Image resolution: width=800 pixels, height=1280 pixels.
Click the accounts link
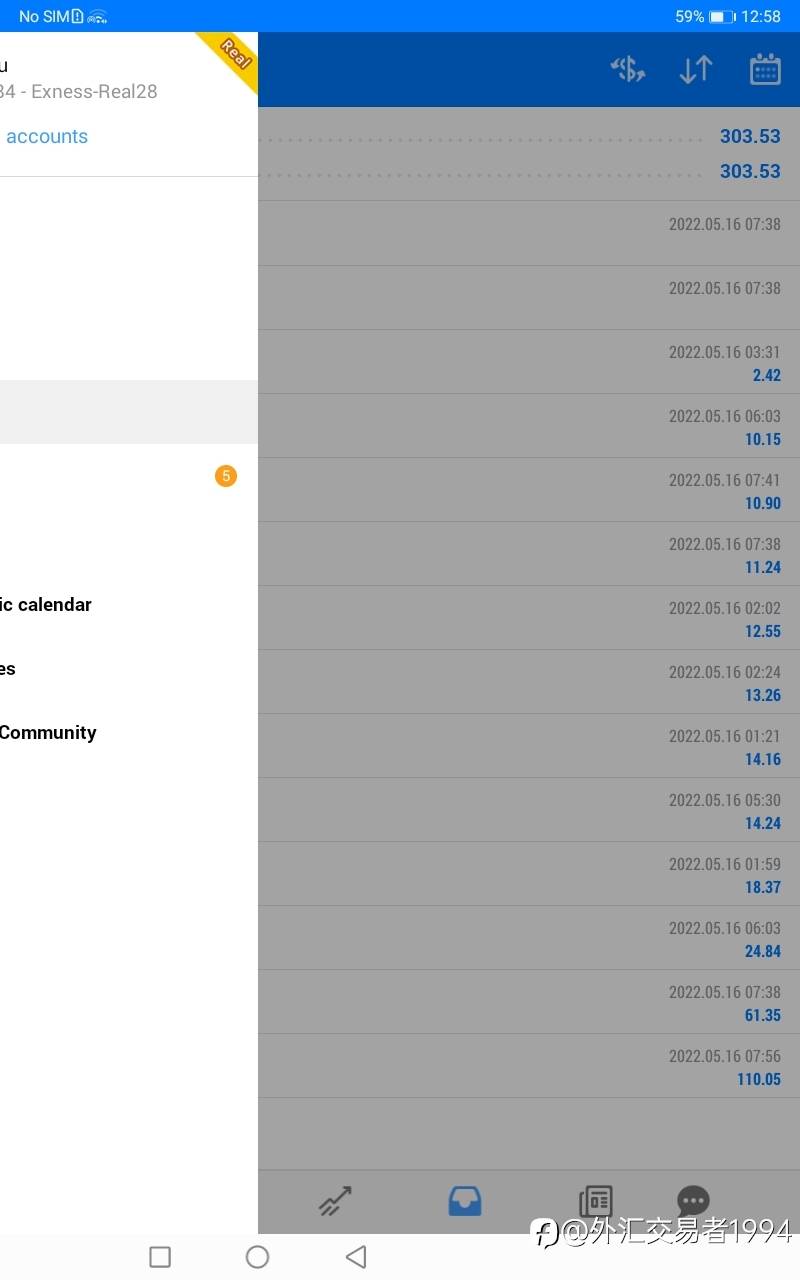(47, 137)
